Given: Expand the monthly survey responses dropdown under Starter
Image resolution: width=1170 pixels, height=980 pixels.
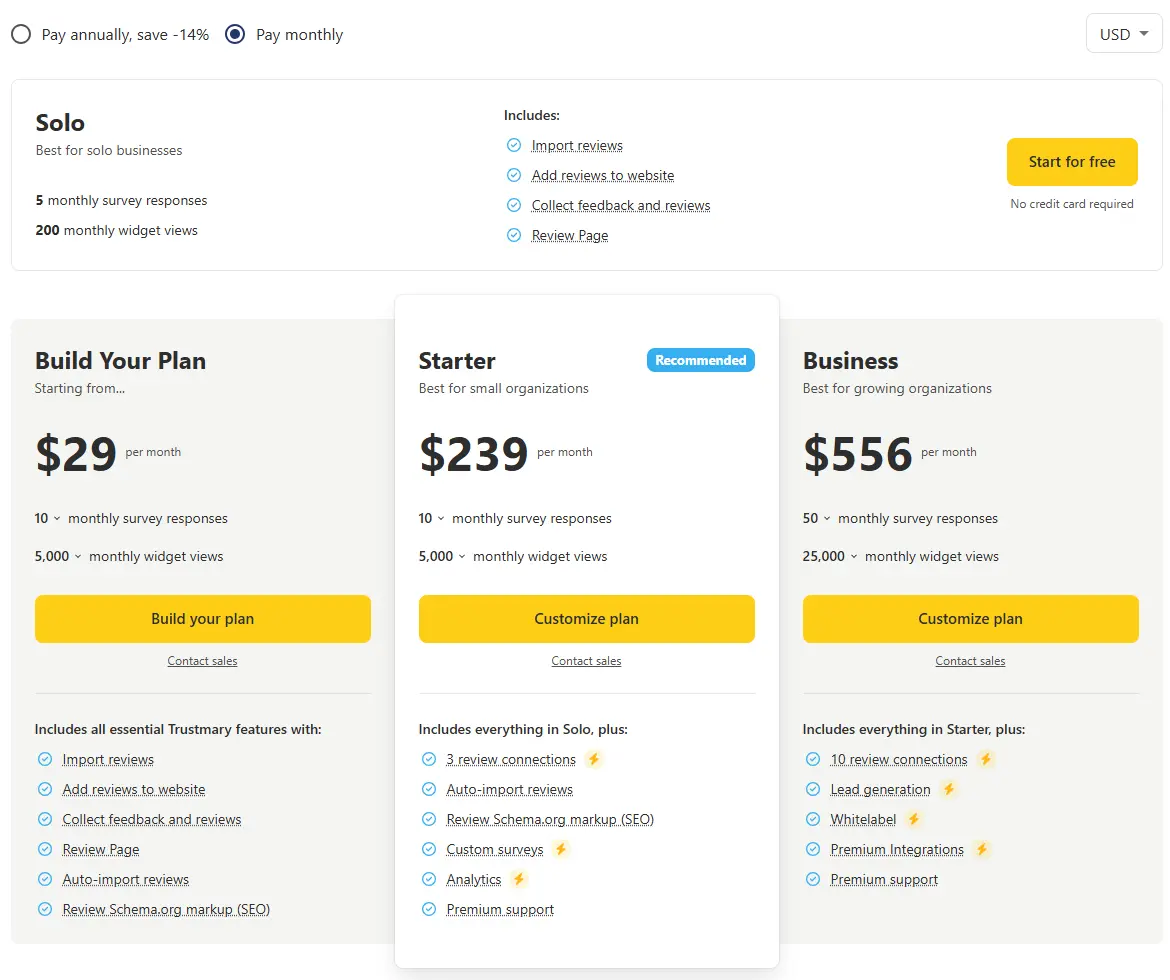Looking at the screenshot, I should point(430,518).
